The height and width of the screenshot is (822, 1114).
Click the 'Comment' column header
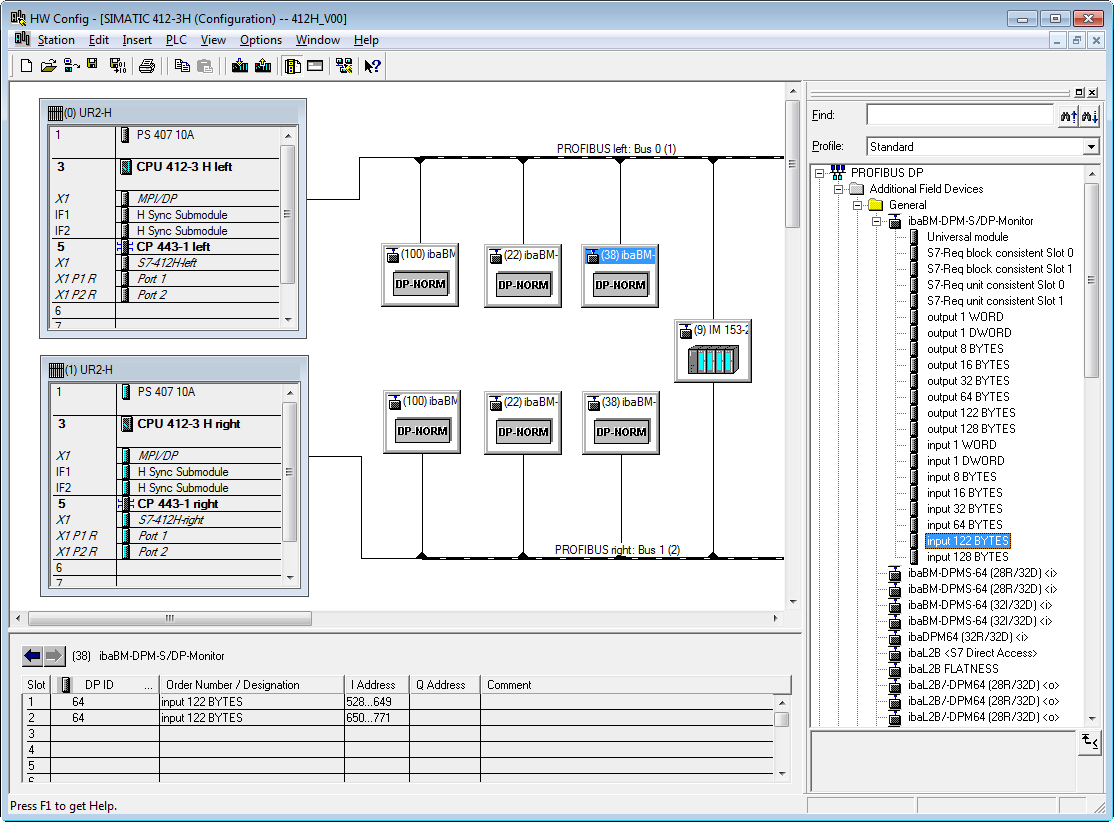636,685
